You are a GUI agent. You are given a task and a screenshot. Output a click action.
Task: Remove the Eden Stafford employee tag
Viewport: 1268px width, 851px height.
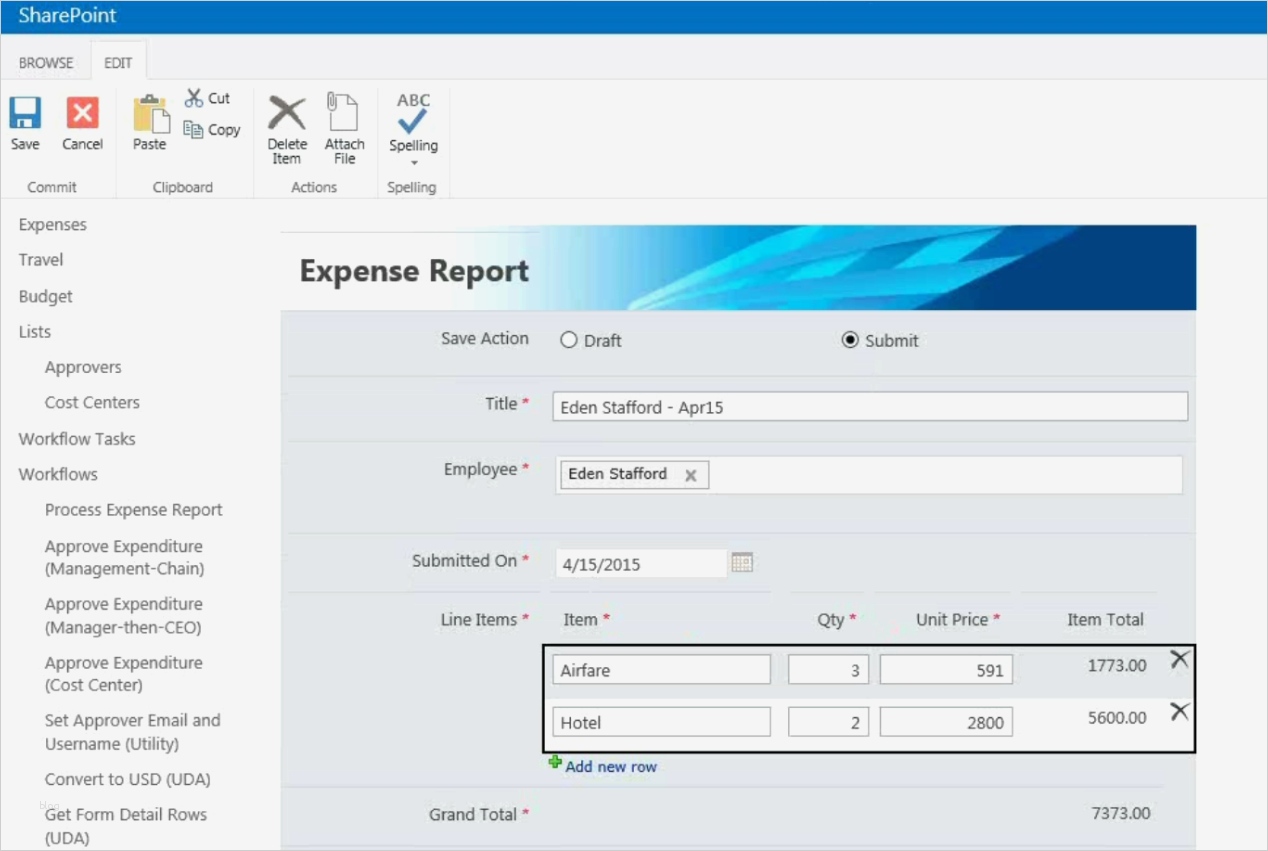click(x=690, y=475)
